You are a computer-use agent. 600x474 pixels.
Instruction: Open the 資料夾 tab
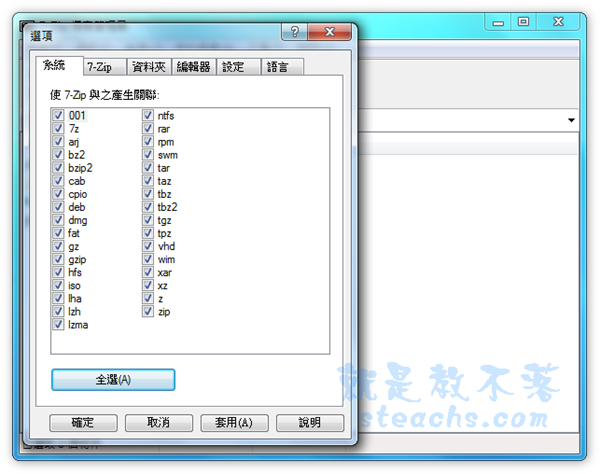coord(149,67)
